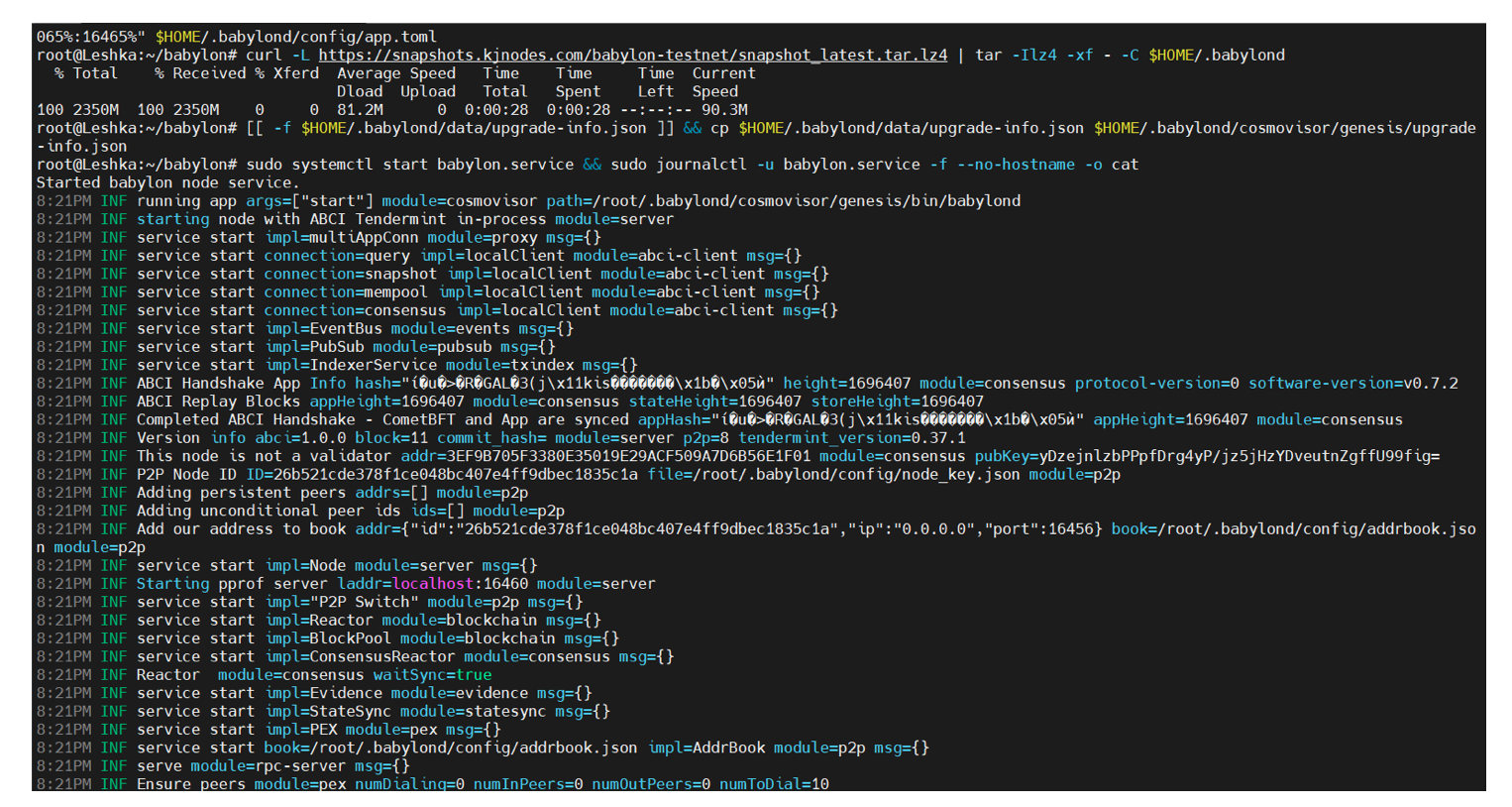This screenshot has height=807, width=1512.
Task: Select the 'impl="P2P Switch"' log line
Action: [310, 603]
